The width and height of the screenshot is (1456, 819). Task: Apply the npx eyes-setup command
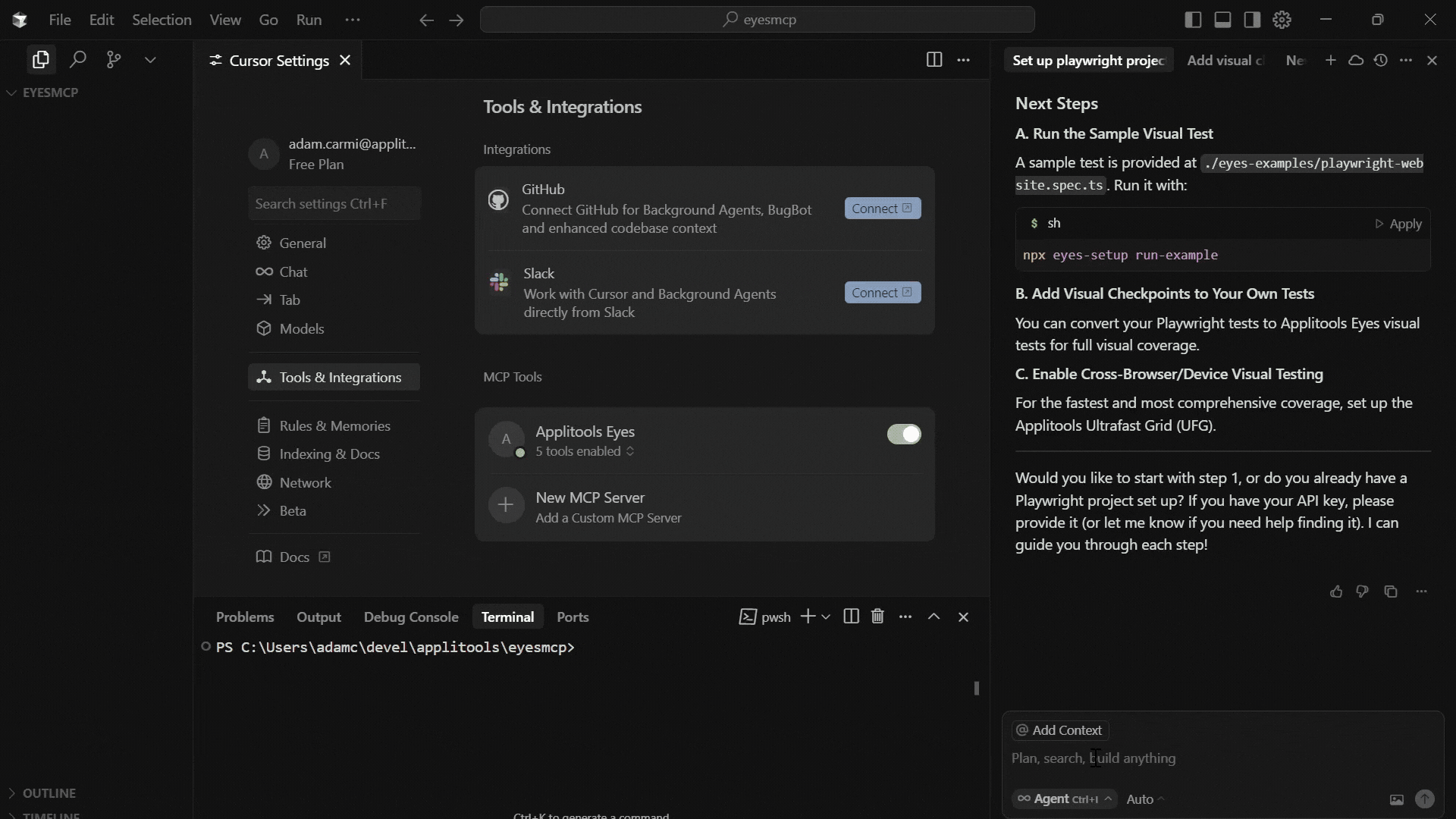coord(1398,224)
